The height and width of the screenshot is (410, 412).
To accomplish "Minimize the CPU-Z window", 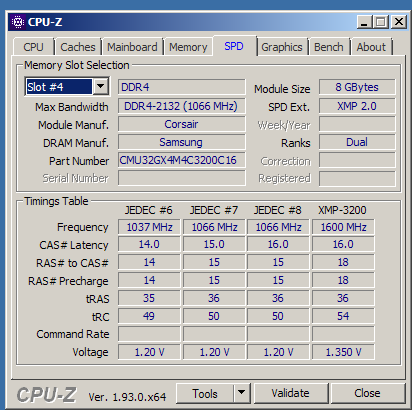I will 364,22.
